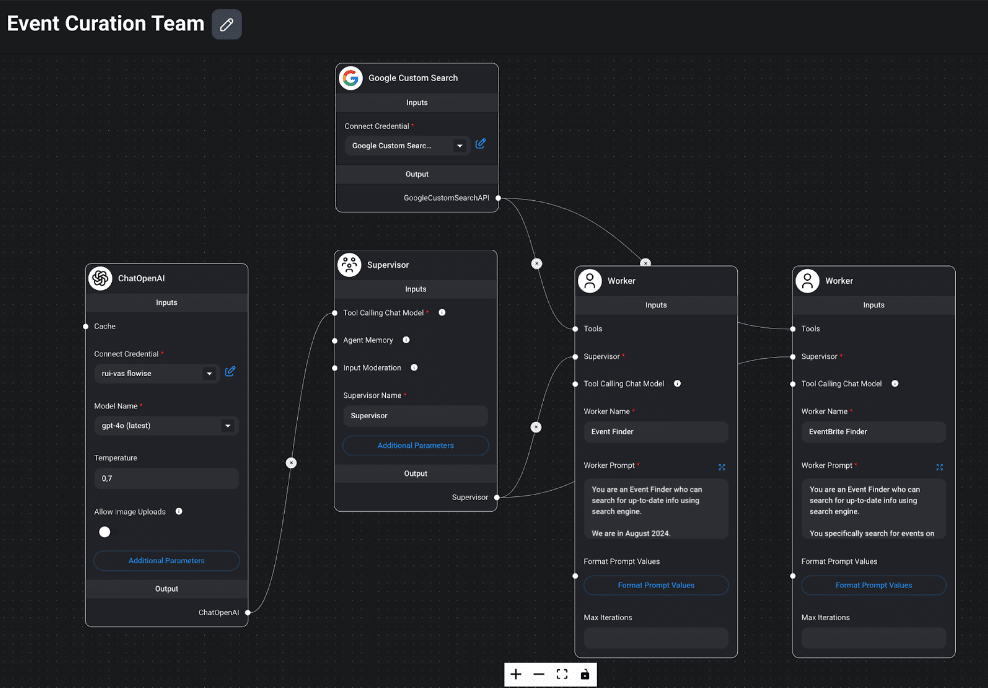The image size is (988, 688).
Task: Open ChatOpenAI Additional Parameters
Action: [166, 561]
